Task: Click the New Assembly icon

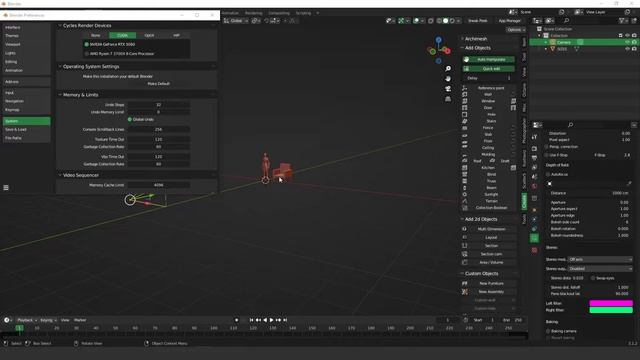Action: point(464,292)
